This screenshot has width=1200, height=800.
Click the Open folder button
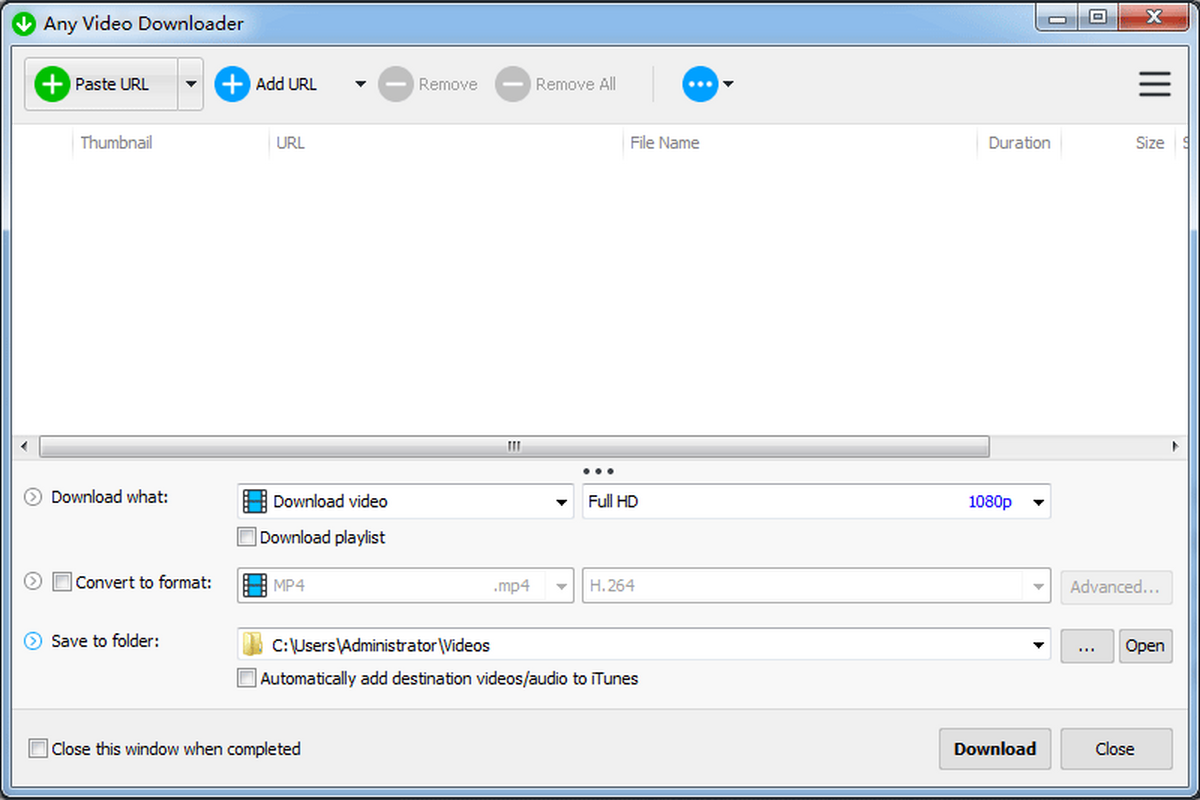[1145, 645]
